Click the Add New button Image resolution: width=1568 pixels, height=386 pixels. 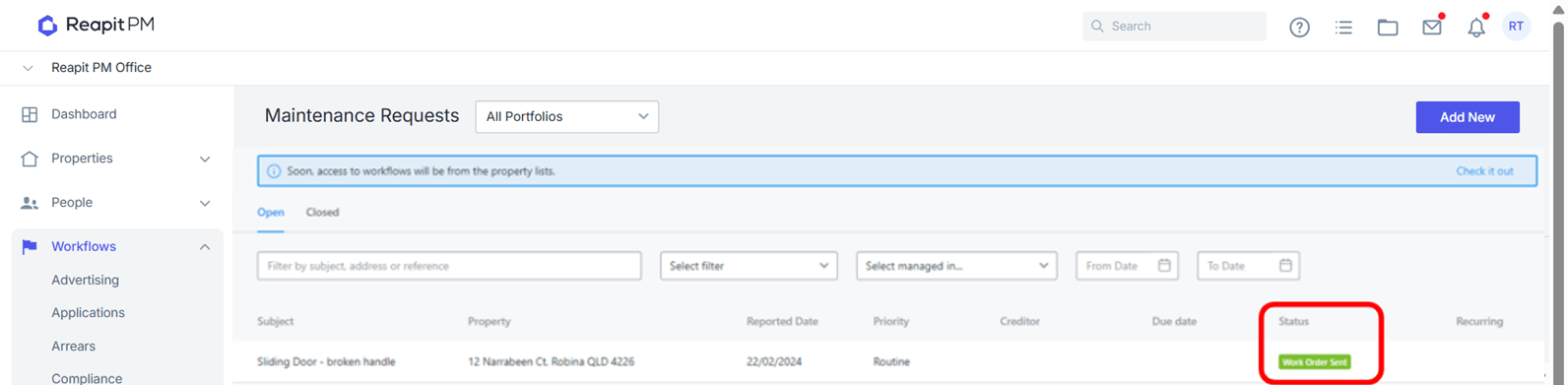click(1468, 117)
